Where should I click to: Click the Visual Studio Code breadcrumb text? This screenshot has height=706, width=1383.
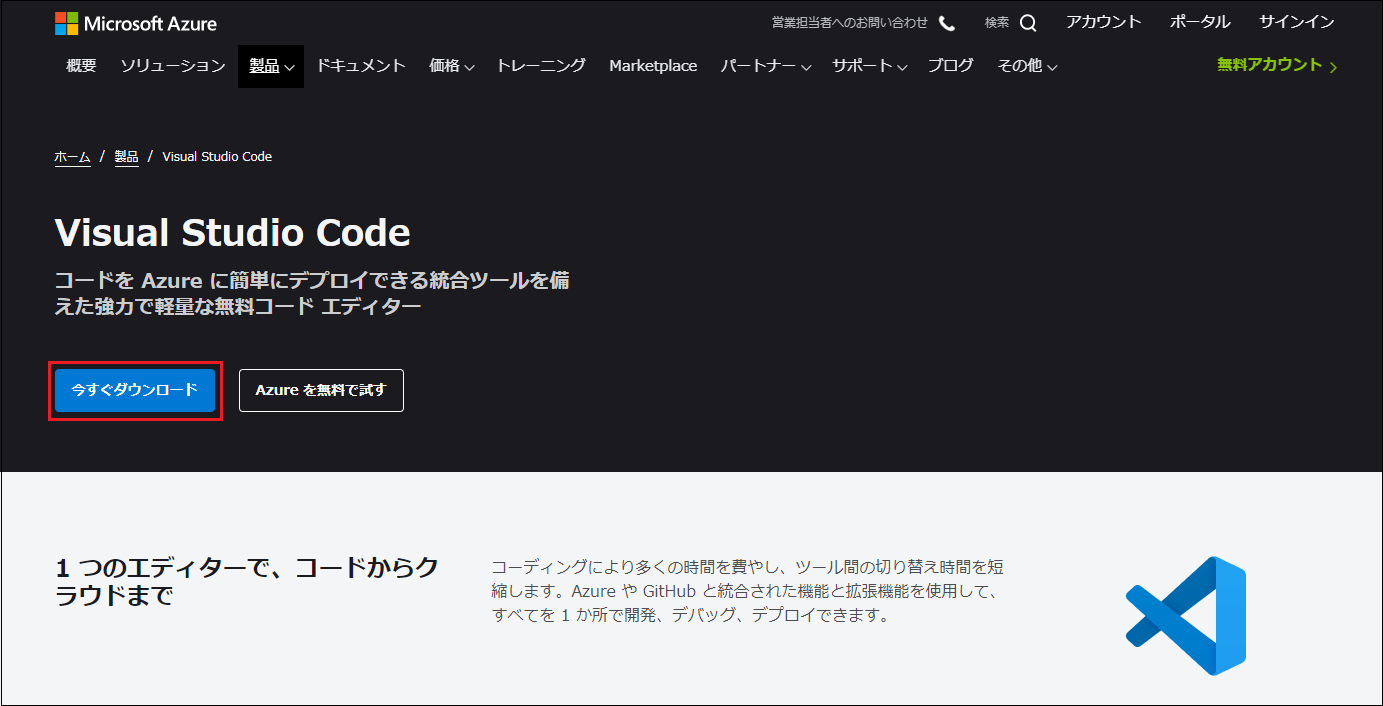[217, 157]
